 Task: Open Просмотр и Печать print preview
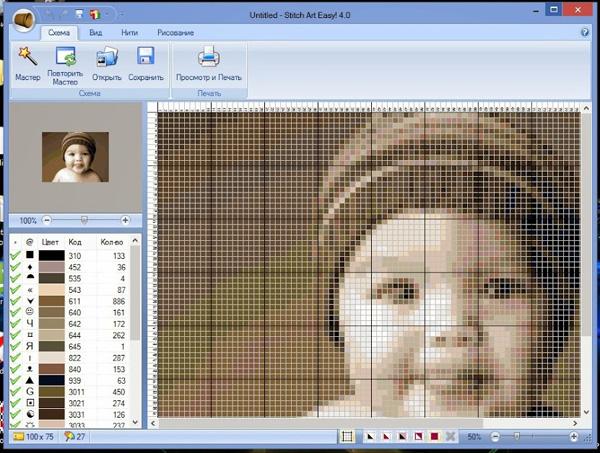[x=209, y=61]
